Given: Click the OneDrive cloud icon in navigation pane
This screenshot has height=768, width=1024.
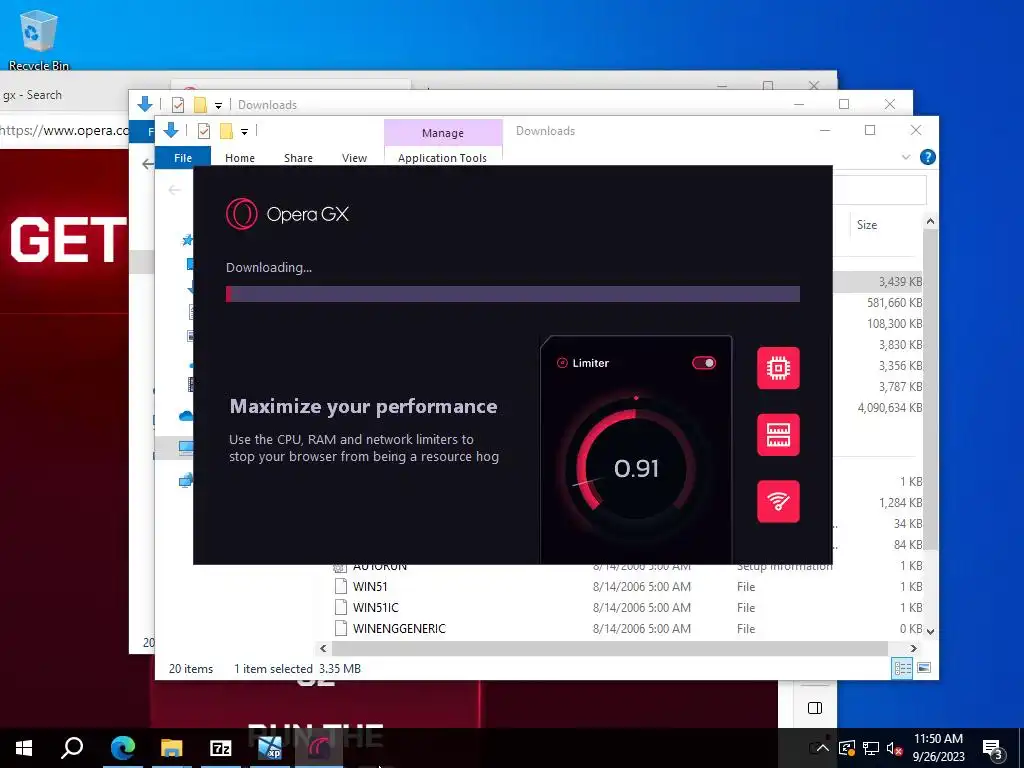Looking at the screenshot, I should click(185, 416).
